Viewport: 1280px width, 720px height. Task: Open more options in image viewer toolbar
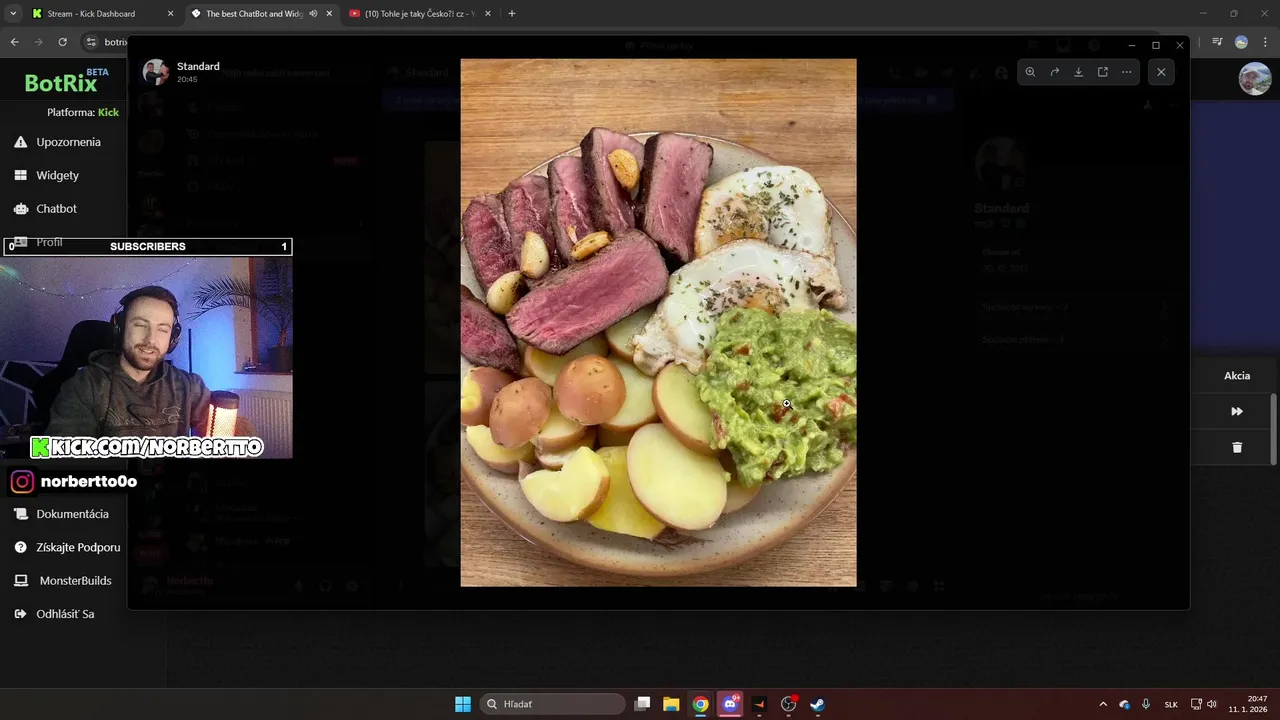[x=1126, y=72]
